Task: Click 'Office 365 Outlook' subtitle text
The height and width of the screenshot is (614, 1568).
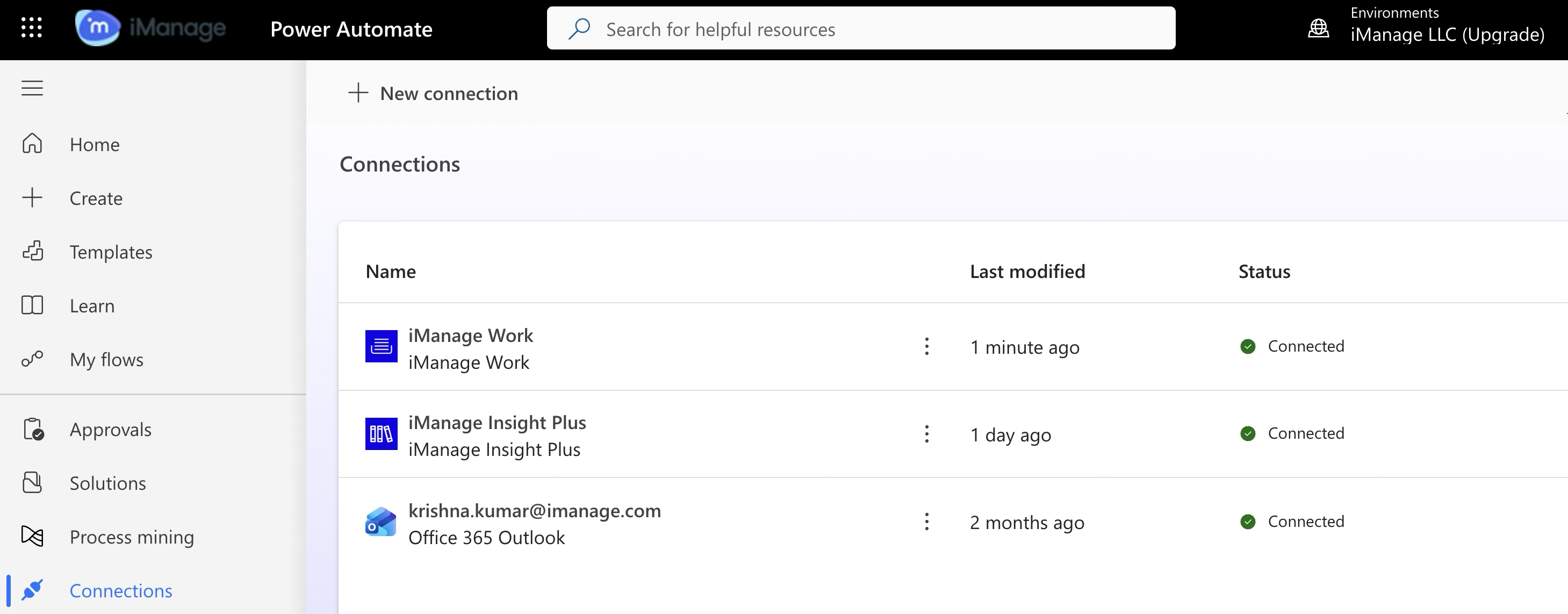Action: [x=486, y=538]
